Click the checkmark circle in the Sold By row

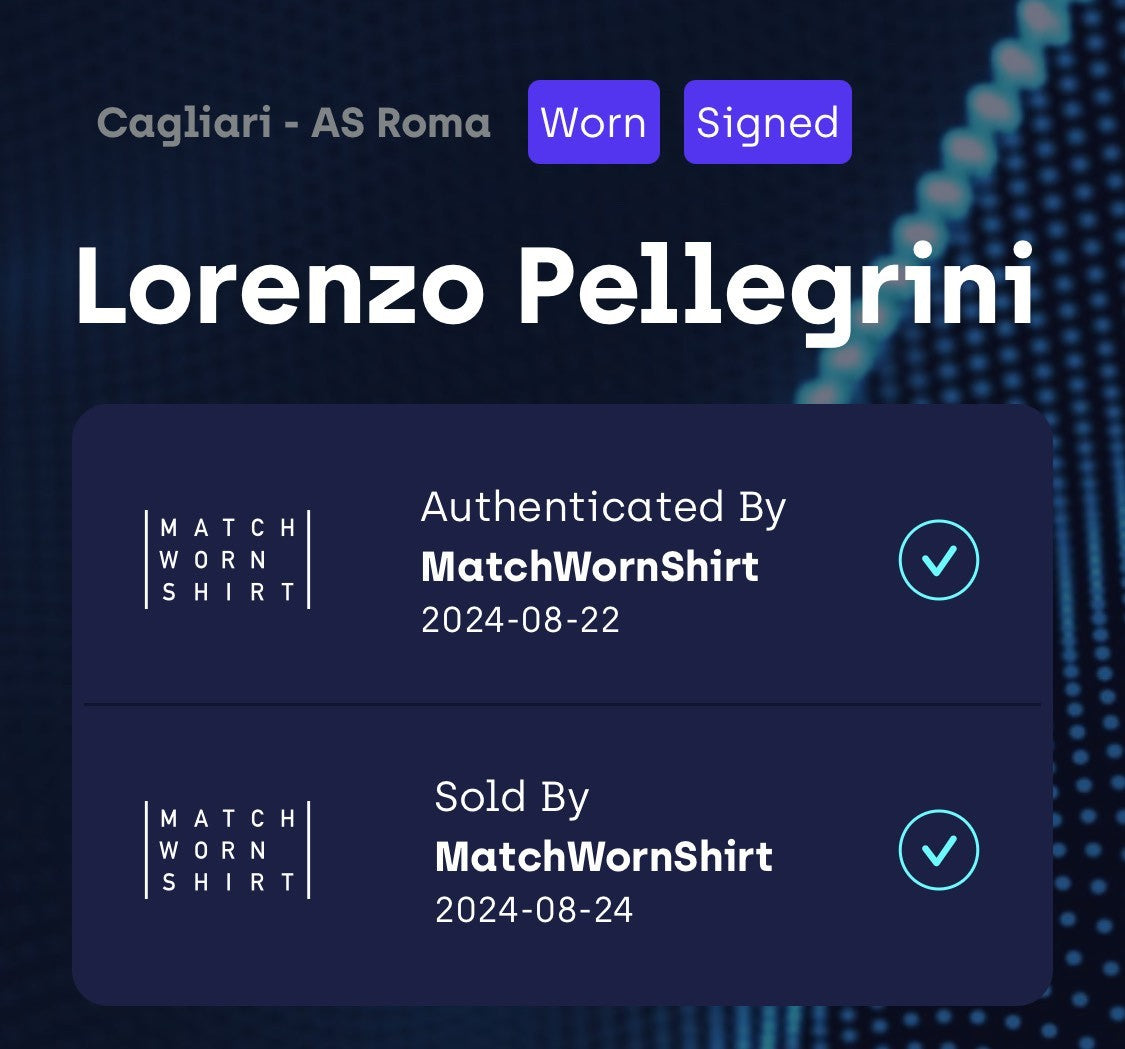pyautogui.click(x=938, y=850)
